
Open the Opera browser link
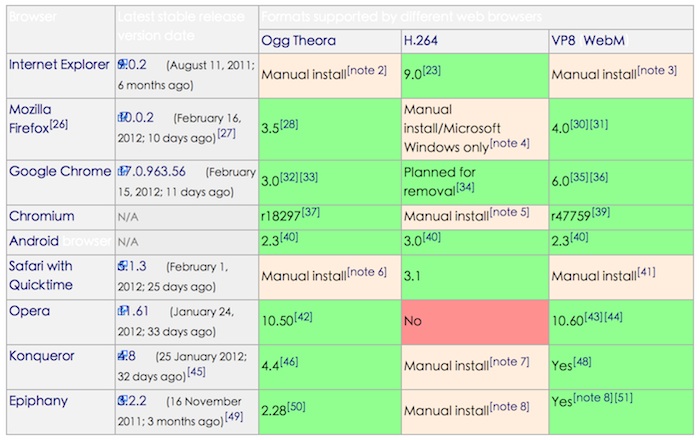coord(29,311)
